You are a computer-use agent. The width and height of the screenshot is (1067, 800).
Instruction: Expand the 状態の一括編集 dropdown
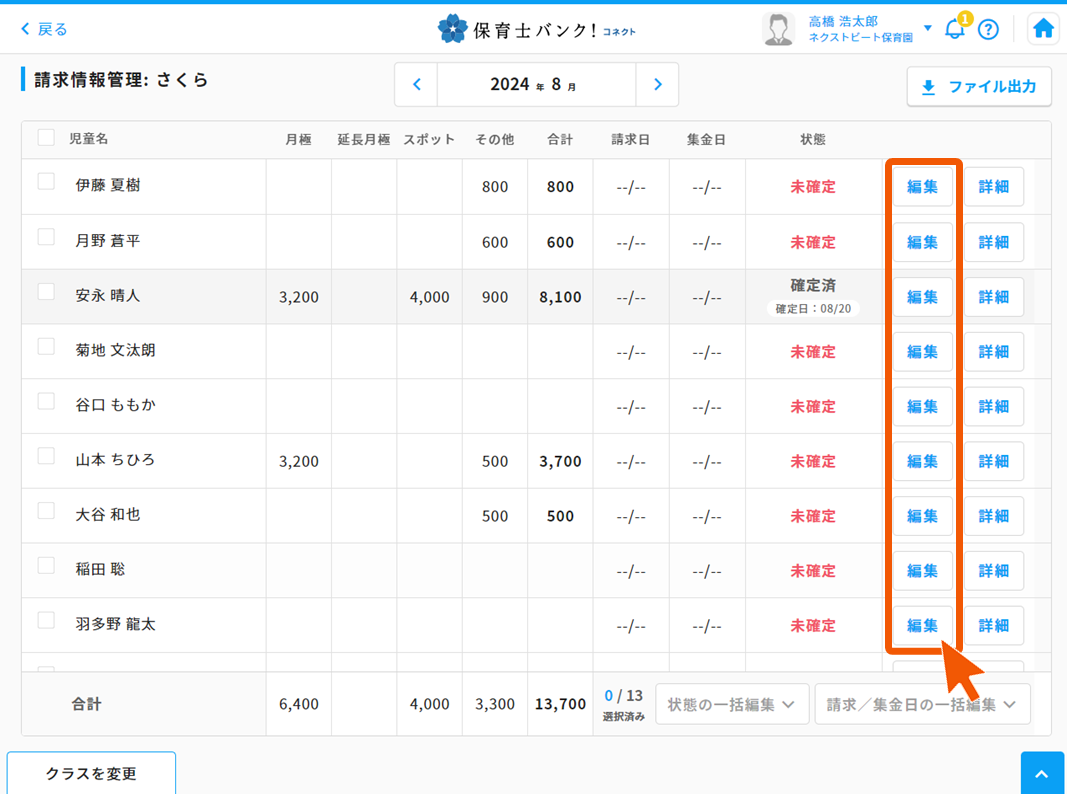click(x=732, y=704)
